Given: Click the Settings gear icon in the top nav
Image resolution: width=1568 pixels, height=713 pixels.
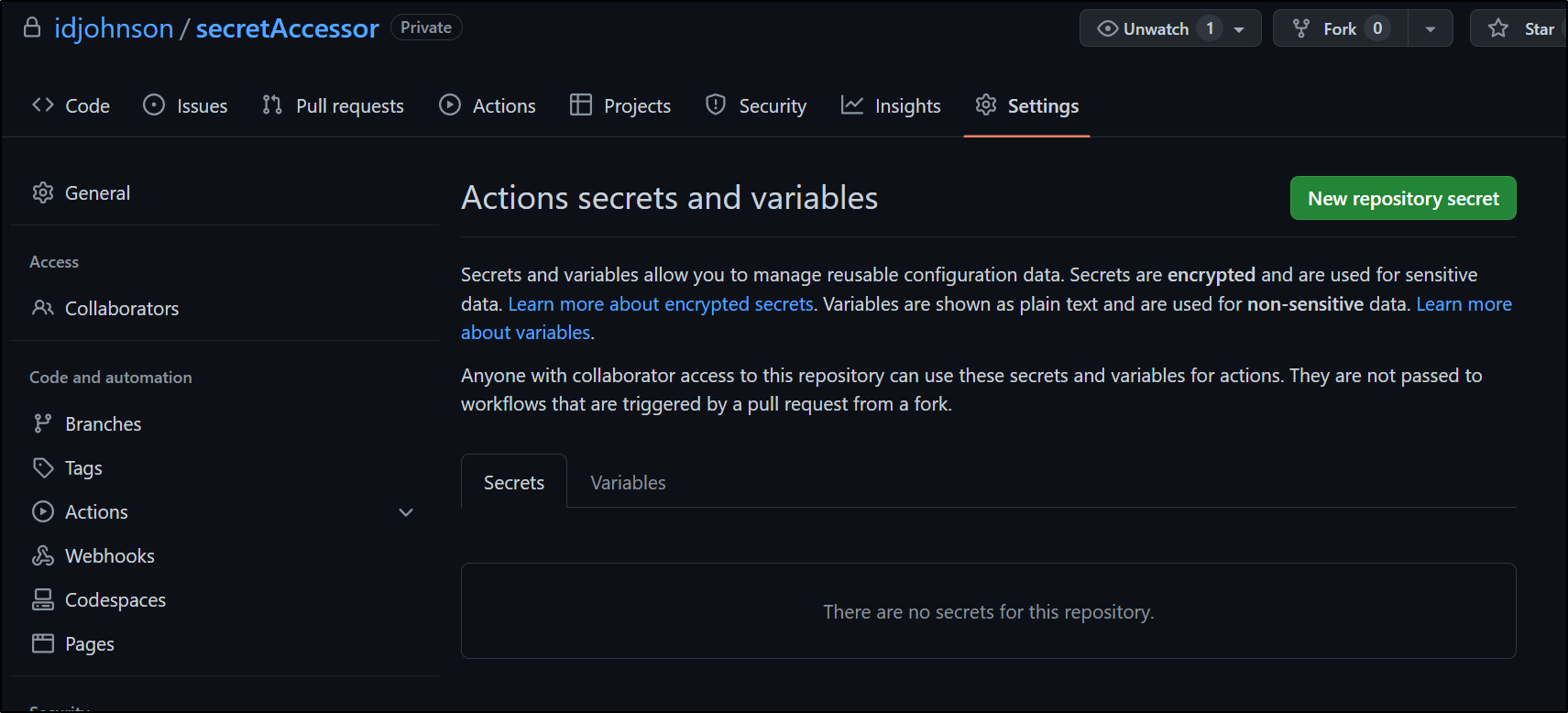Looking at the screenshot, I should pos(986,105).
